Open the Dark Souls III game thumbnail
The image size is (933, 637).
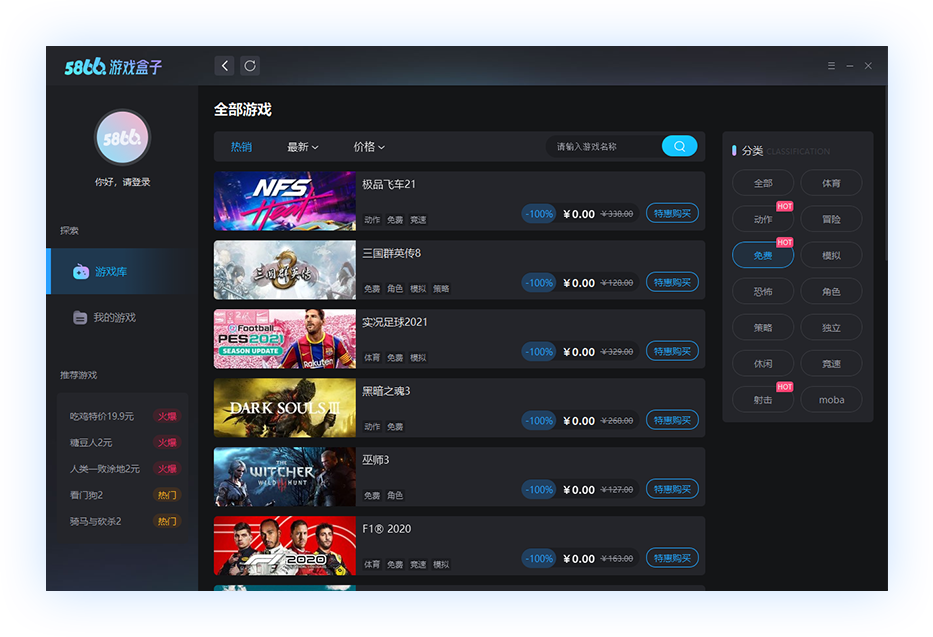[284, 408]
